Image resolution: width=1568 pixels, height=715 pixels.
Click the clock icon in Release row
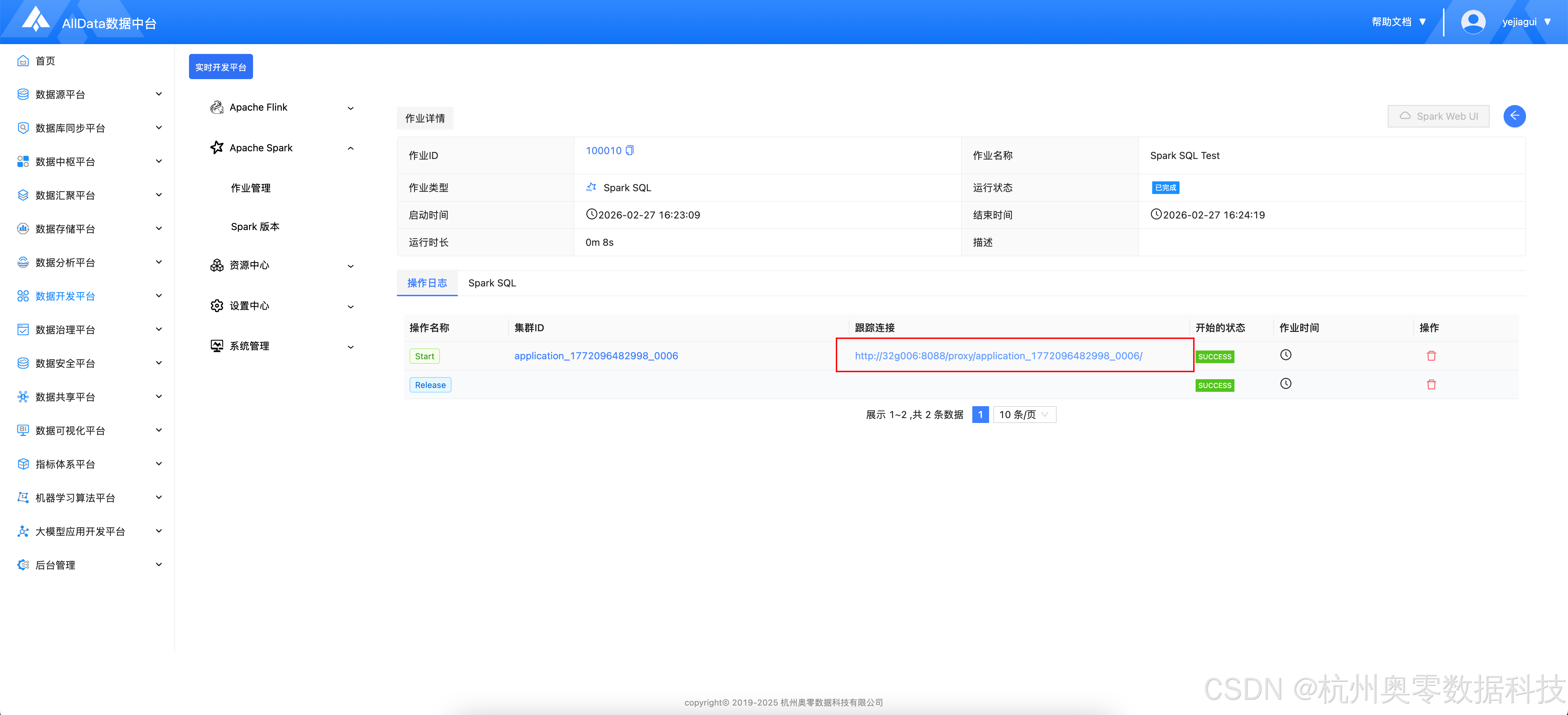coord(1286,384)
